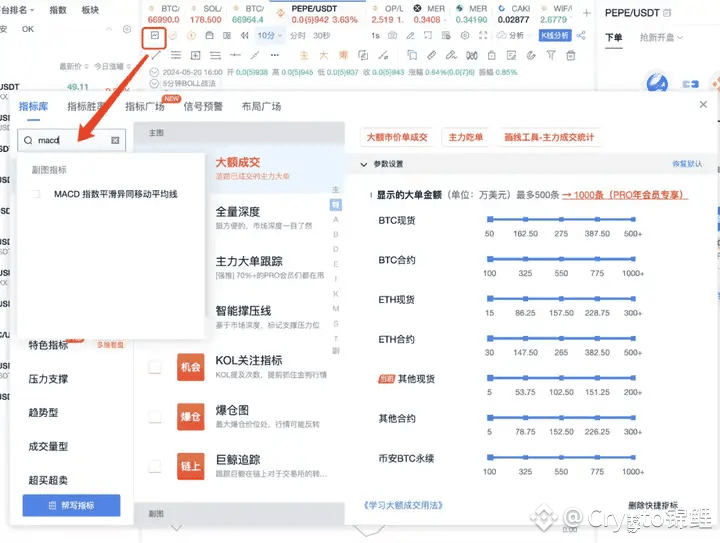Clear the macd search text
Screen dimensions: 720x543
tap(115, 141)
